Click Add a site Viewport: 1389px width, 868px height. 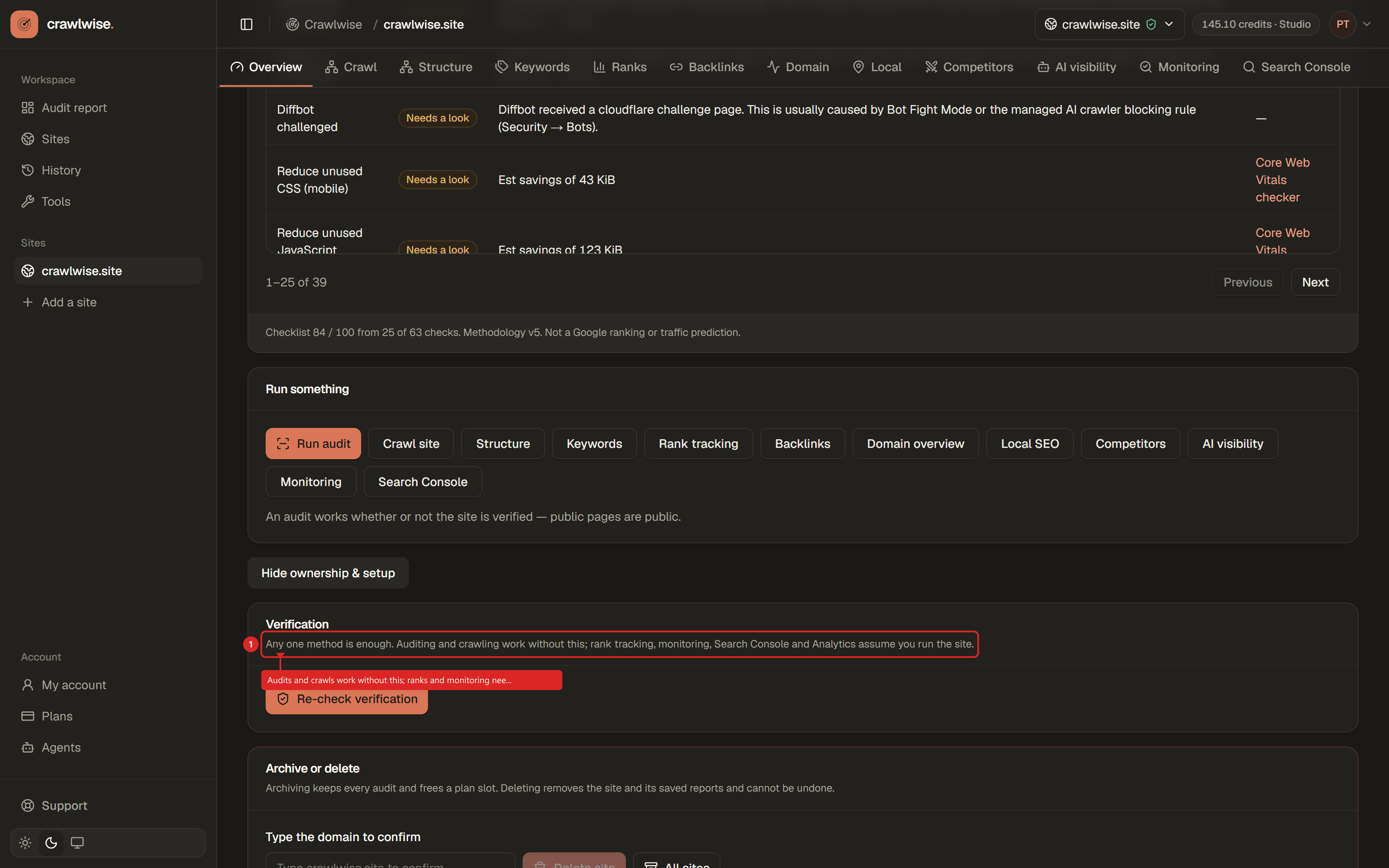tap(108, 302)
